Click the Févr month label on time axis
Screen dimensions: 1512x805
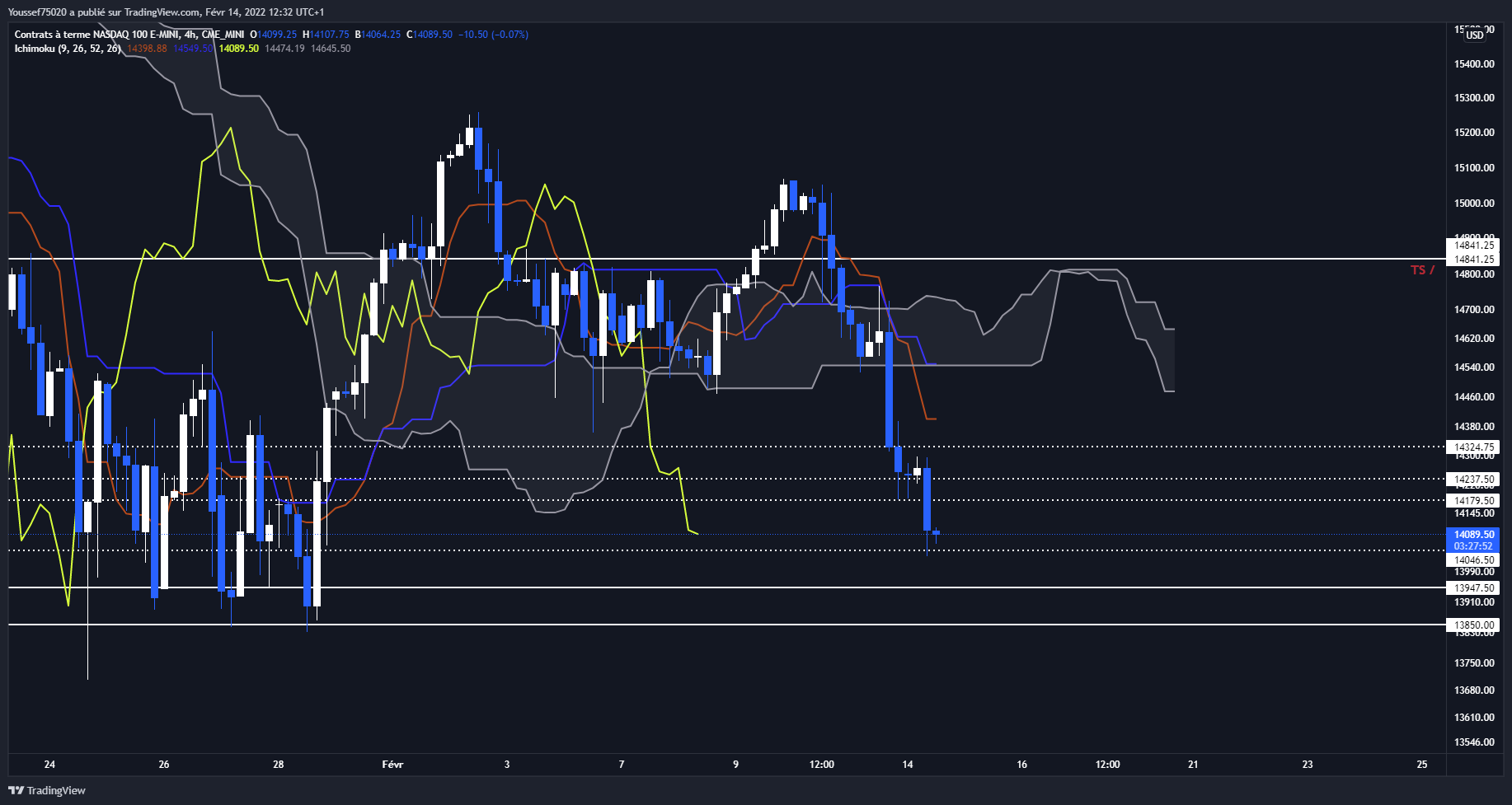392,765
